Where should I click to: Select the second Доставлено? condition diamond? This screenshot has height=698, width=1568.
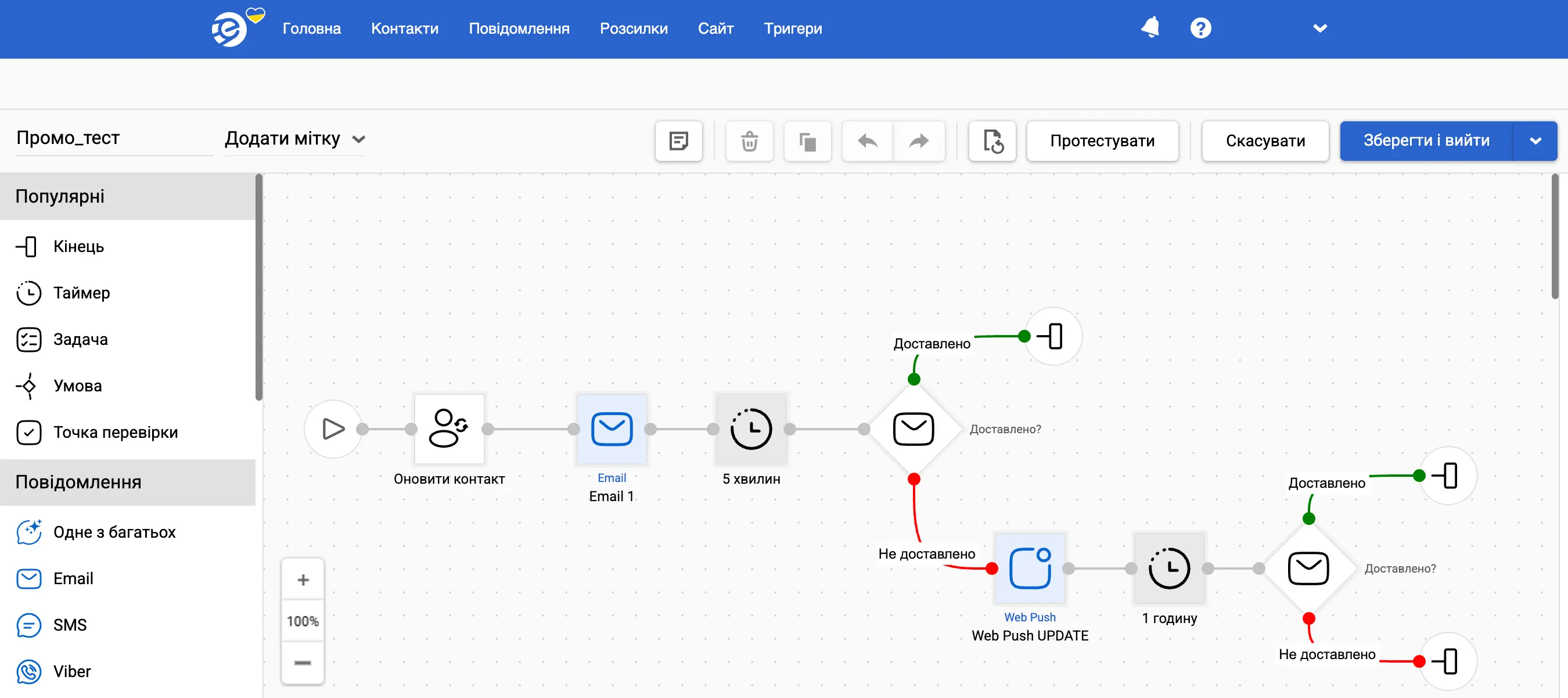1308,569
